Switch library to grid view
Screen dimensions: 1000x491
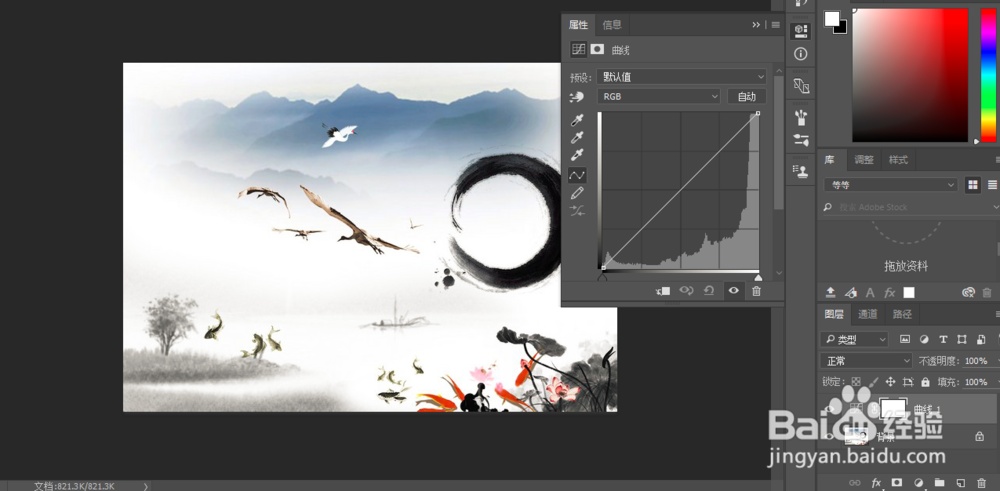point(973,185)
